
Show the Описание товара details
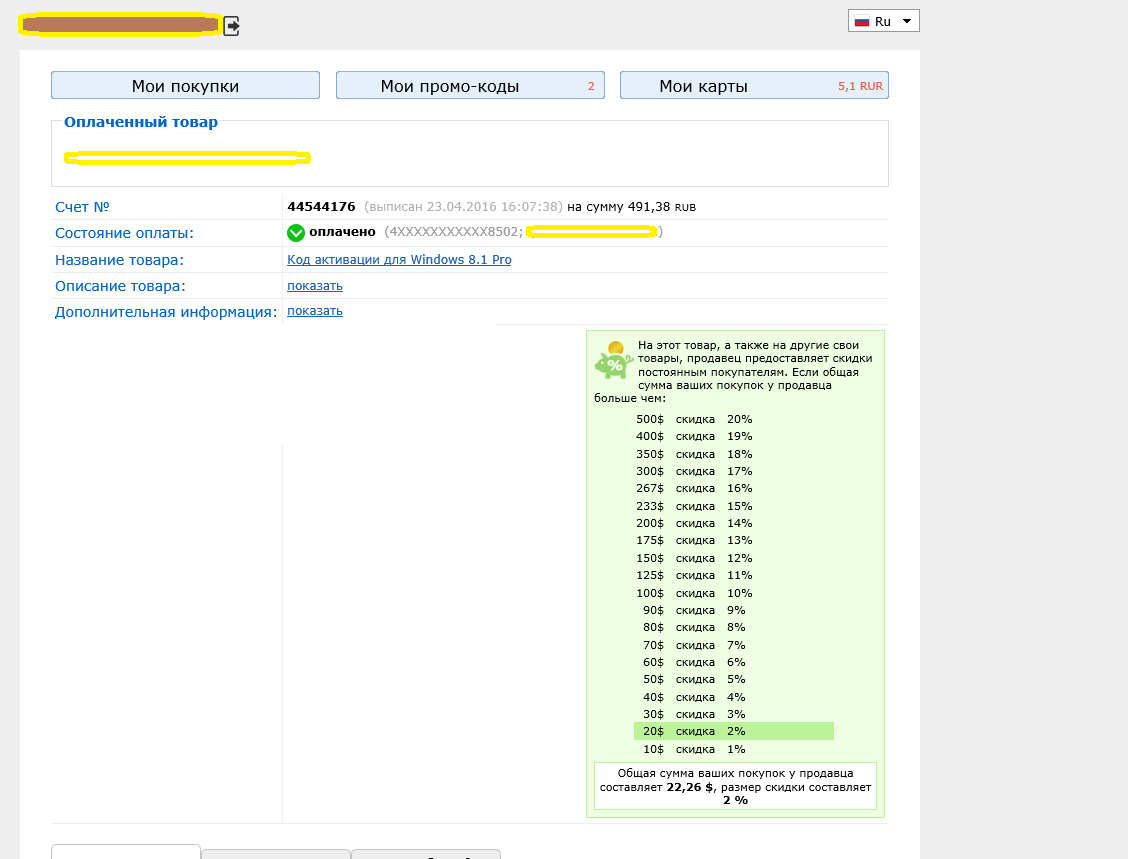[315, 286]
